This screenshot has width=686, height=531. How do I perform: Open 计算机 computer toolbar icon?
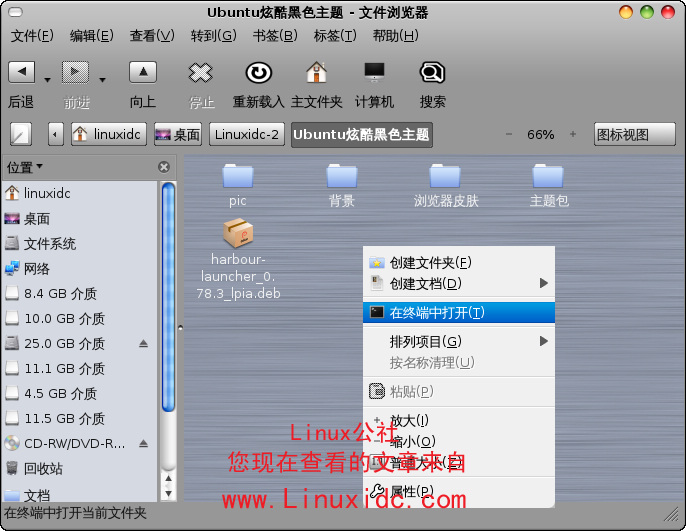coord(374,72)
